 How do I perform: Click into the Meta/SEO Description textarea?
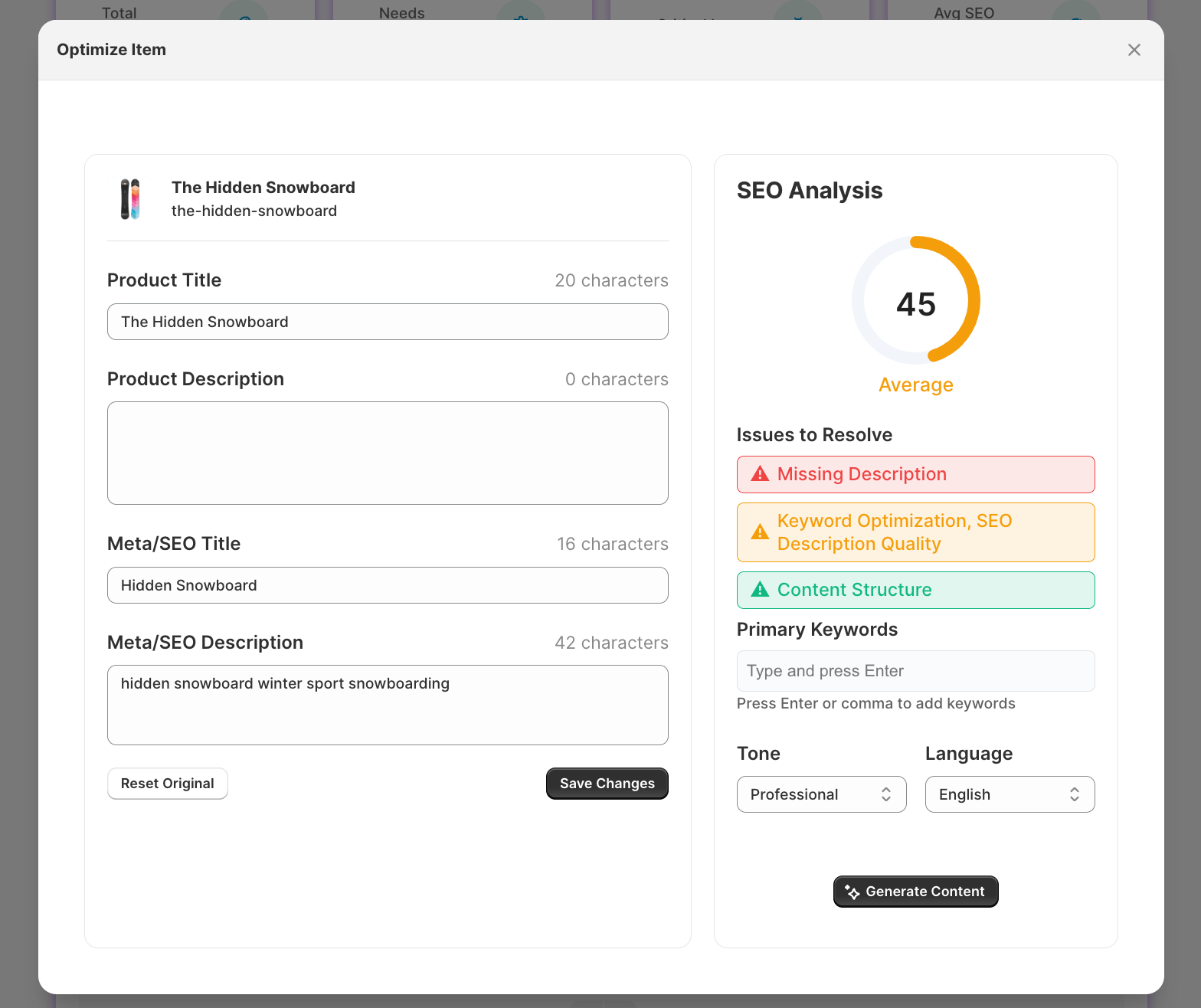coord(388,705)
